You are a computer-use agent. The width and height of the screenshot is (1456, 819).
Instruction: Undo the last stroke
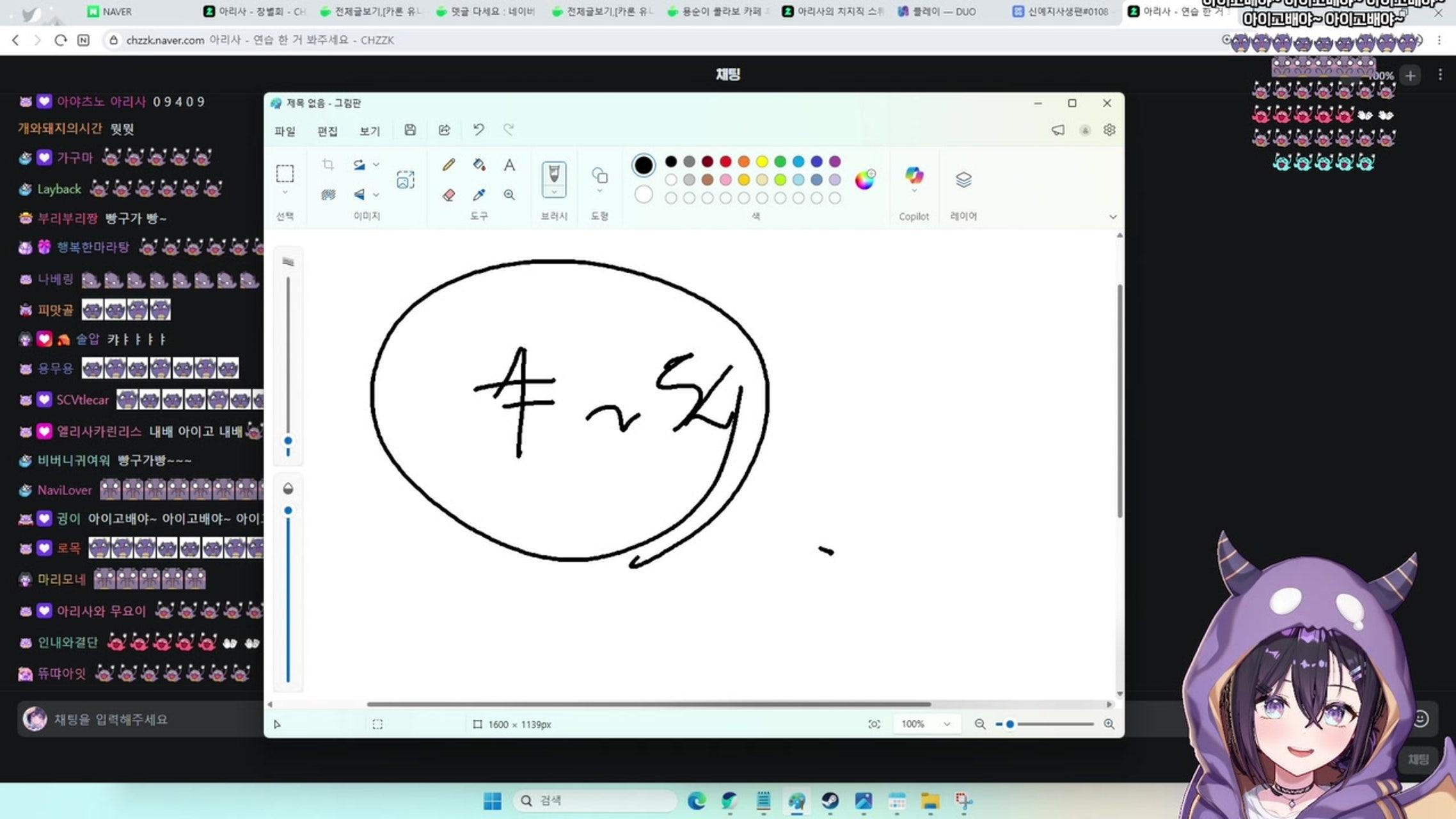click(x=479, y=131)
